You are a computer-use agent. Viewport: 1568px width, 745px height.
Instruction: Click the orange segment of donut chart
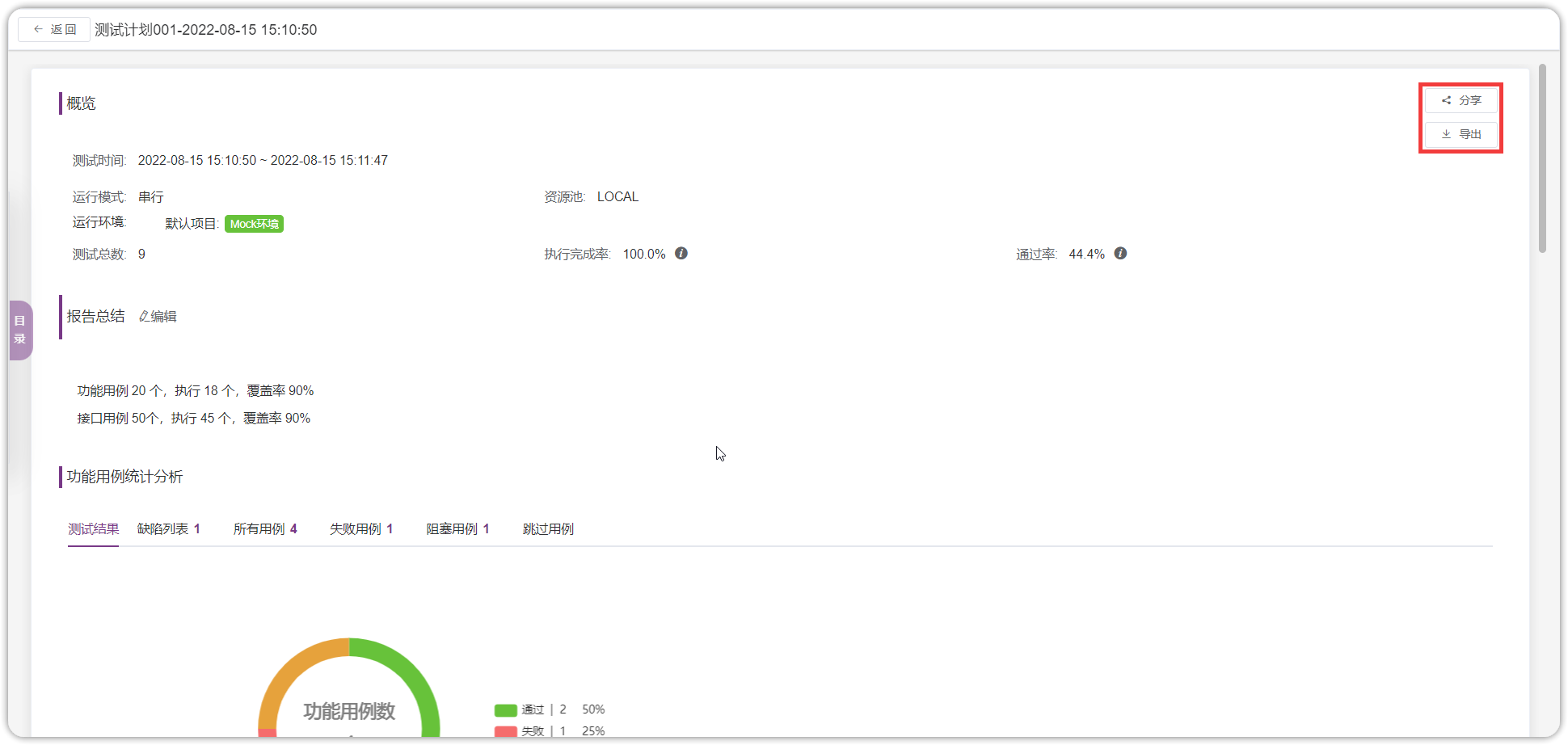[290, 668]
